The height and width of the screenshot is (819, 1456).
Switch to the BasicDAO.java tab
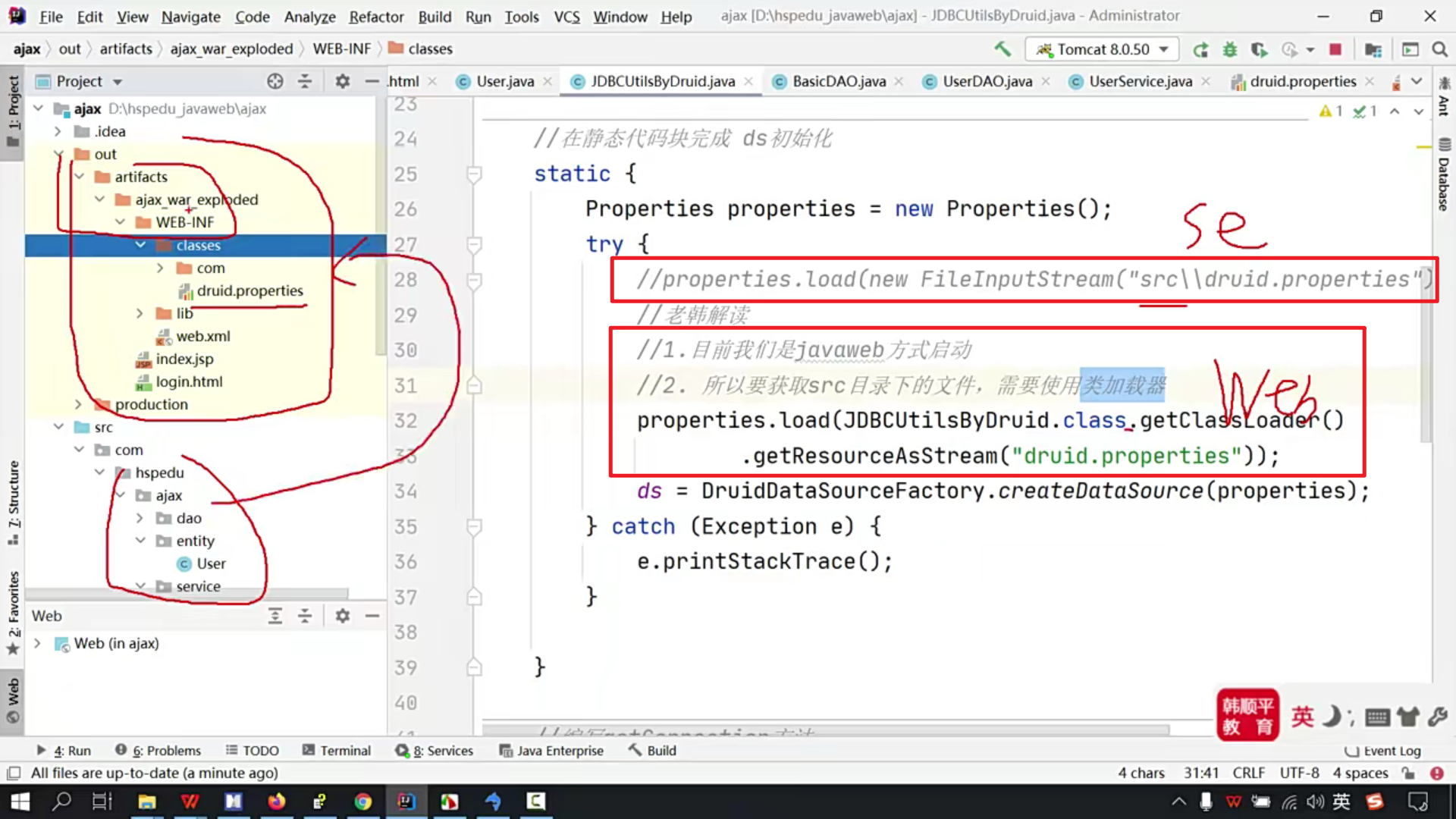(x=839, y=81)
